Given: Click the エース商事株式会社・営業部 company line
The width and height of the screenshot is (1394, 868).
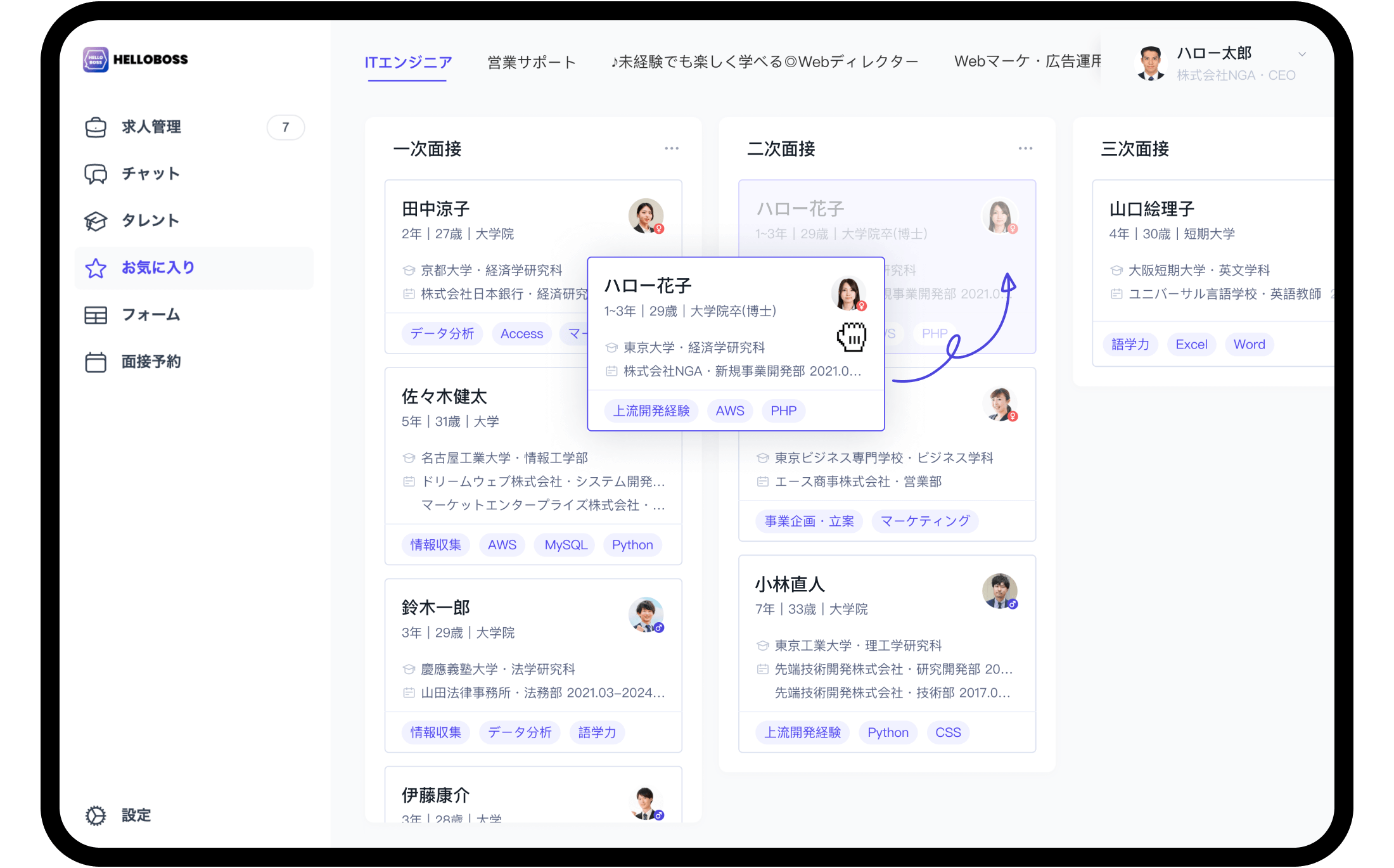Looking at the screenshot, I should 858,482.
